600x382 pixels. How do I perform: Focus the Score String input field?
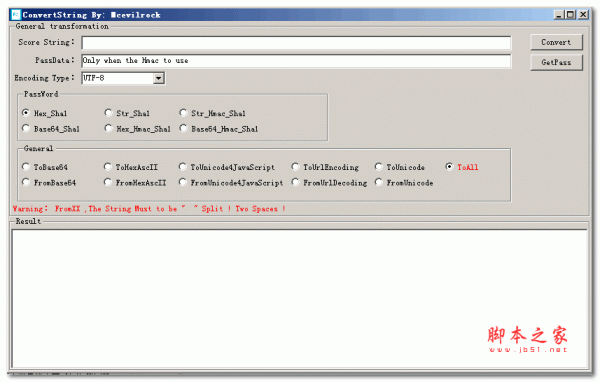pos(296,43)
